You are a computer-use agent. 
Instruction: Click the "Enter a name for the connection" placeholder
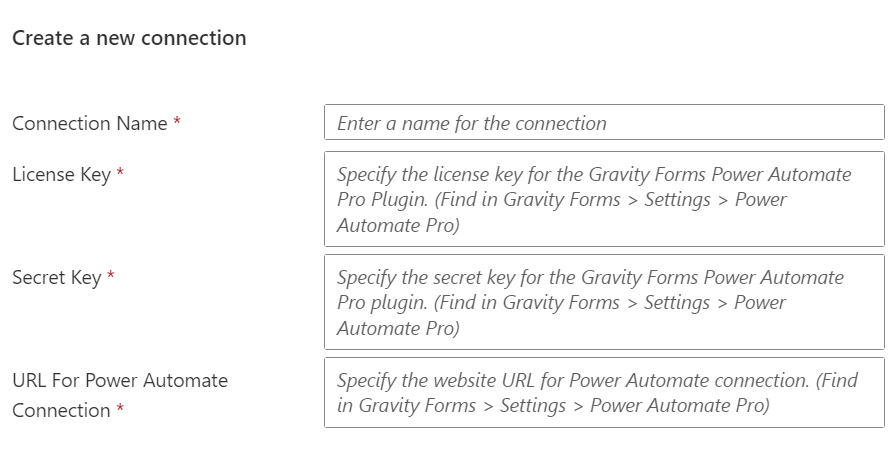tap(472, 123)
